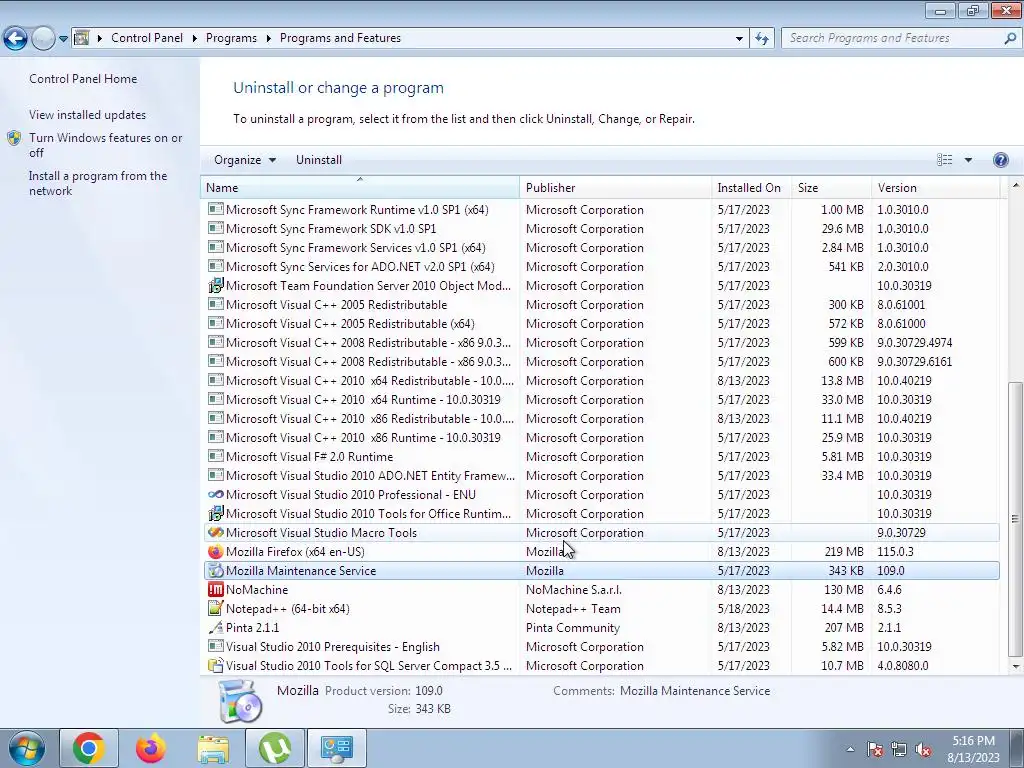Click Team Foundation Server 2010 icon

[x=216, y=285]
